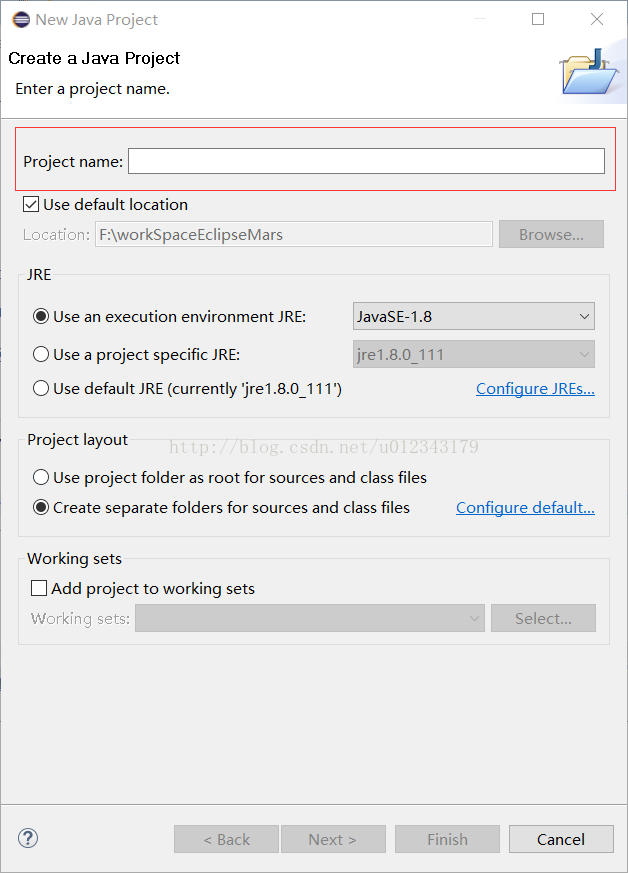Screen dimensions: 628x873
Task: Open Configure JREs link
Action: (535, 389)
